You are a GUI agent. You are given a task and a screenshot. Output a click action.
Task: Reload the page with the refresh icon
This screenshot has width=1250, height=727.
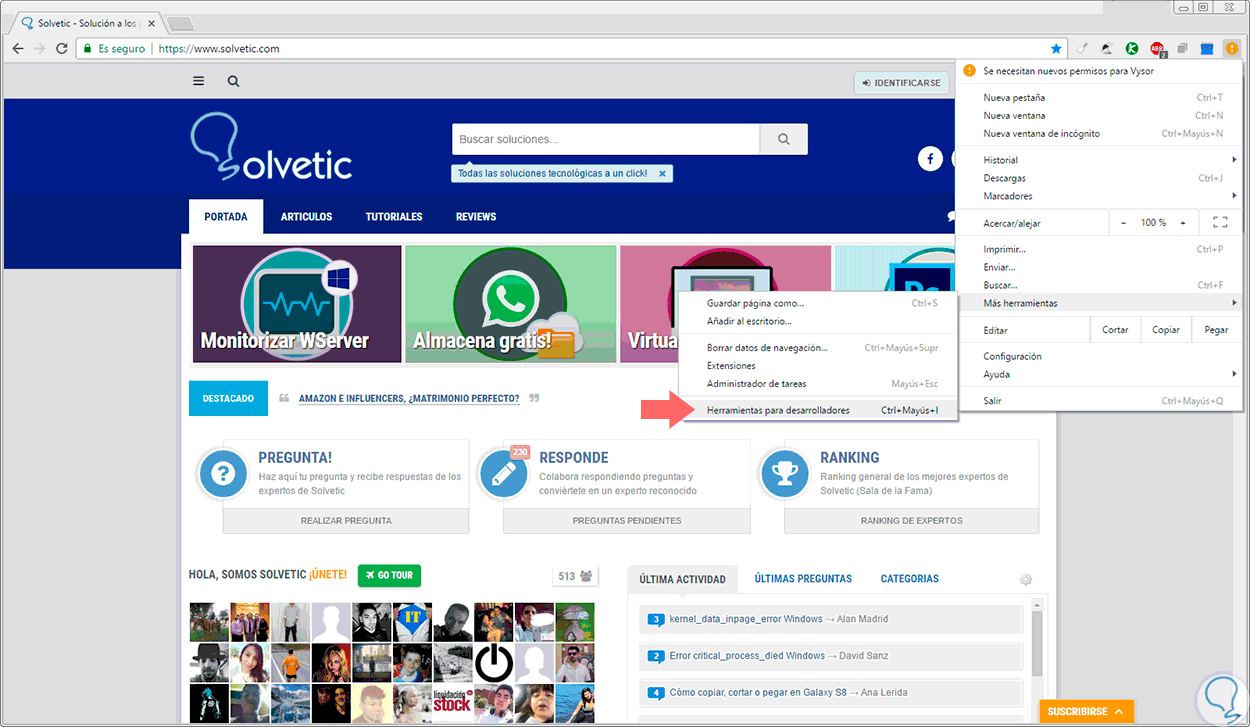coord(62,48)
